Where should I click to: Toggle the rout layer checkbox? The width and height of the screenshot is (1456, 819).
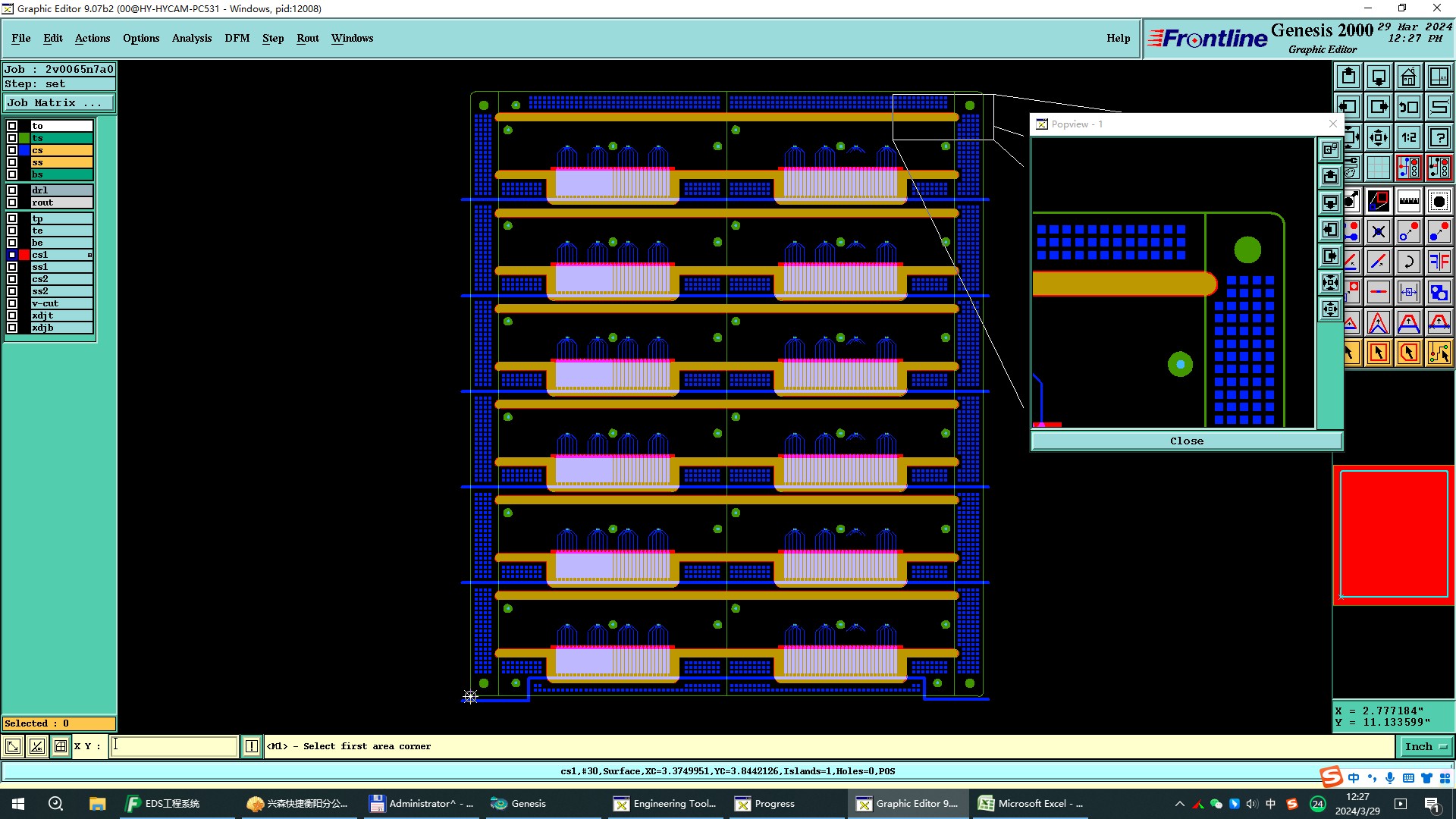tap(12, 202)
